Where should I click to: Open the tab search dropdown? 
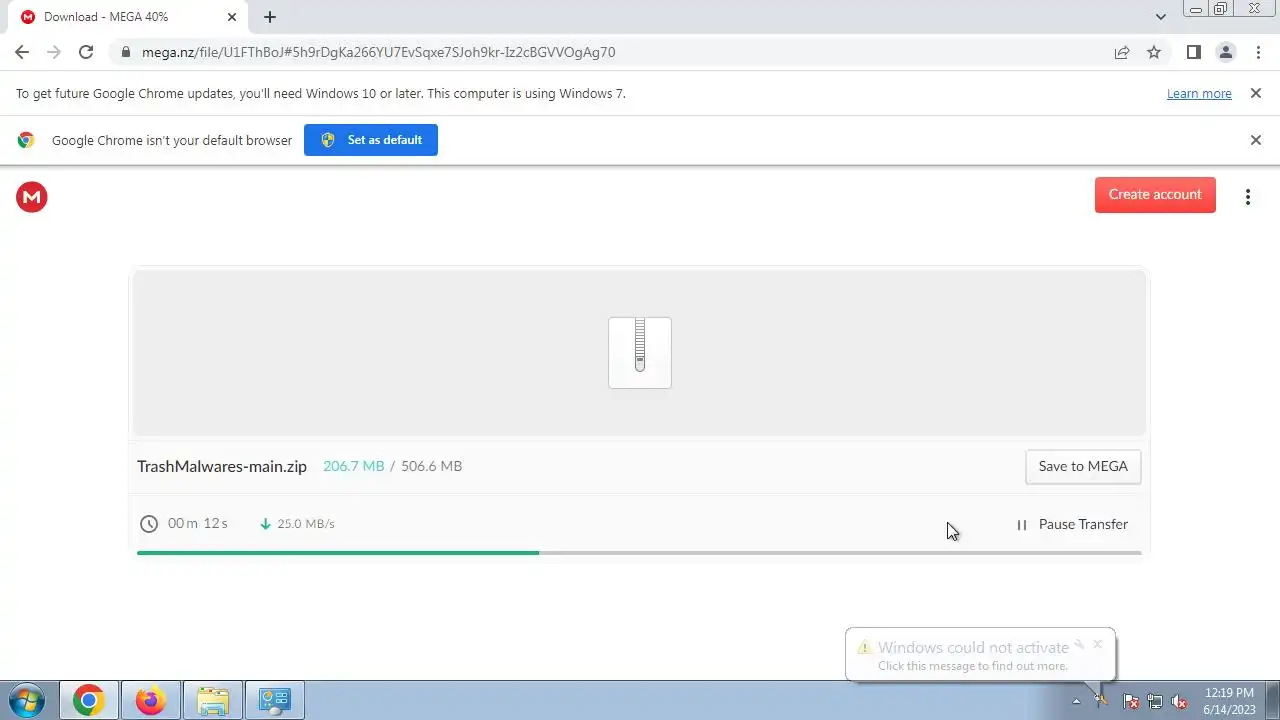coord(1160,17)
